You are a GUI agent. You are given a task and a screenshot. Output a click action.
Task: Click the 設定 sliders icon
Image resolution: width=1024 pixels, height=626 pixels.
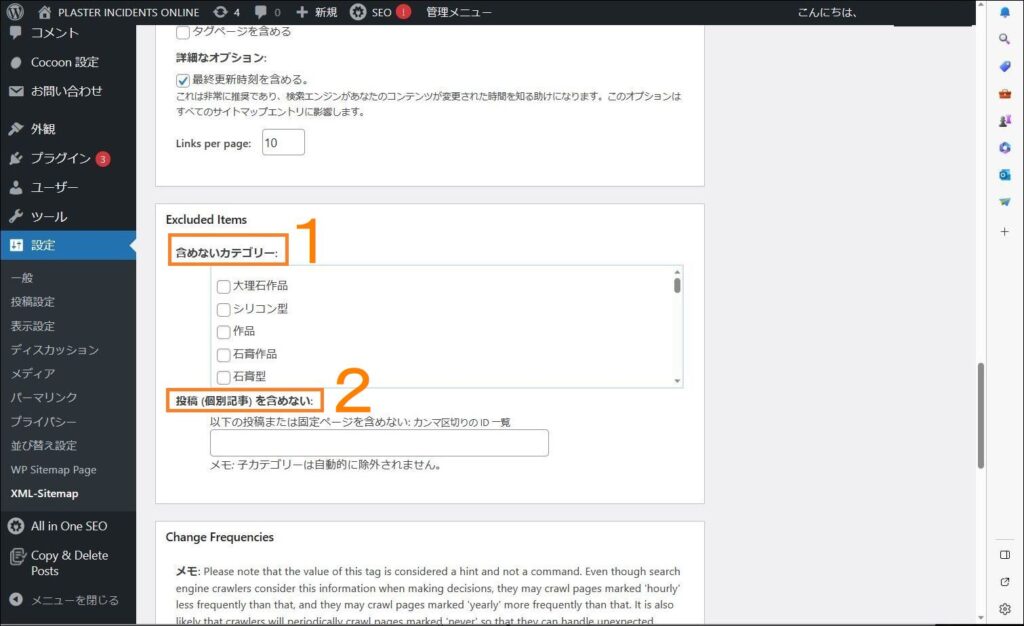pos(16,245)
